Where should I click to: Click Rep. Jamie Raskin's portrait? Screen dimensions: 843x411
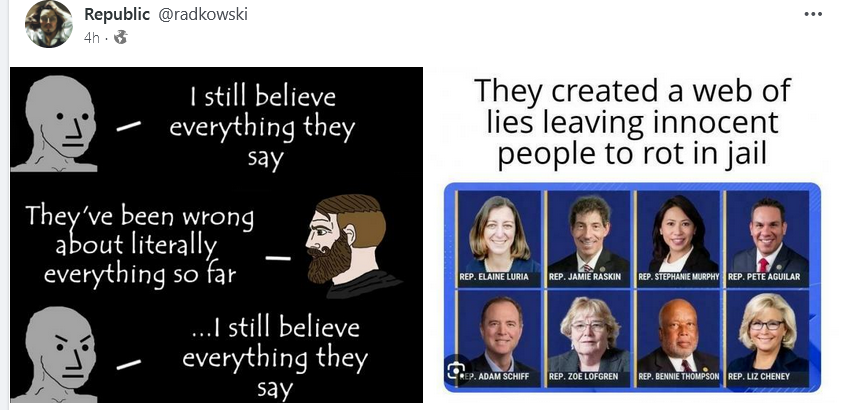click(589, 237)
